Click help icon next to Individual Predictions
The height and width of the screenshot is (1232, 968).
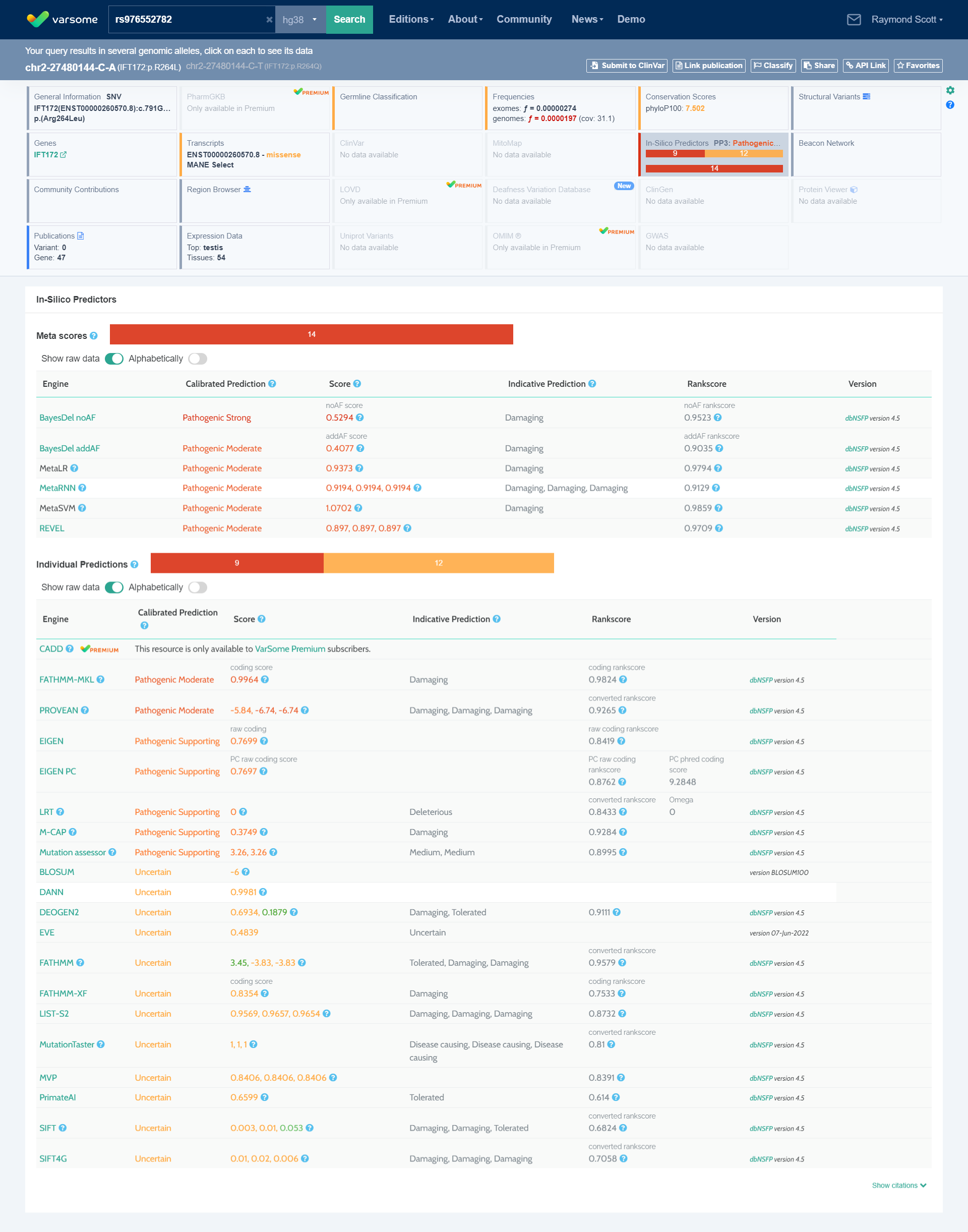(x=134, y=565)
